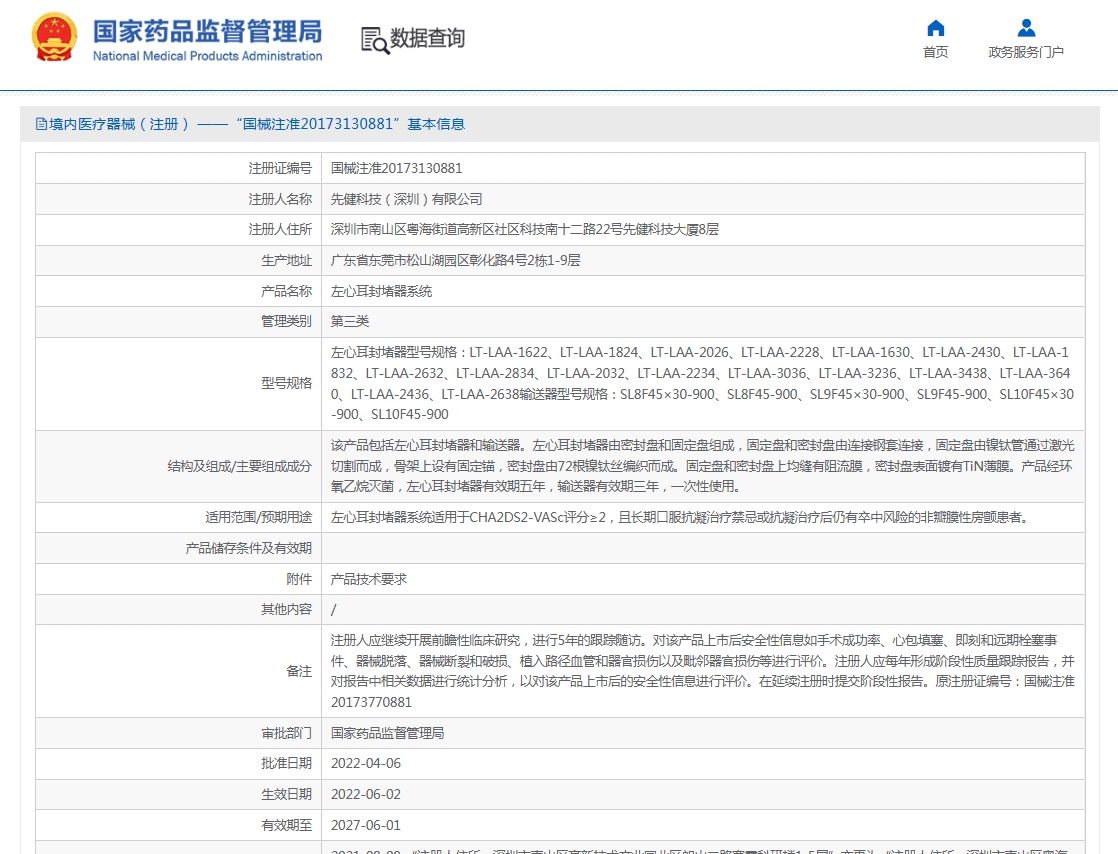Click 适用范围/预期用途 label
Screen dimensions: 1118x854
point(259,518)
